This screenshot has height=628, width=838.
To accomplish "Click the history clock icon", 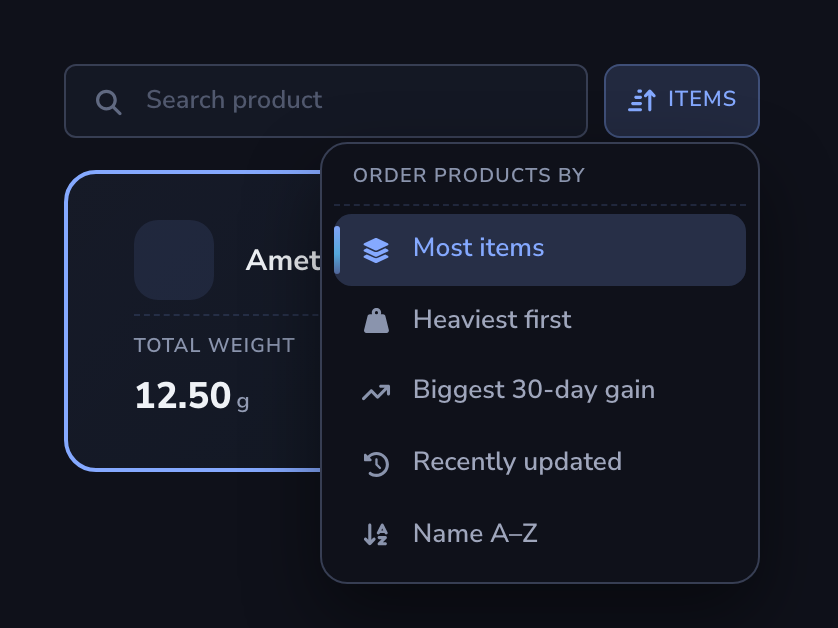I will pos(376,463).
